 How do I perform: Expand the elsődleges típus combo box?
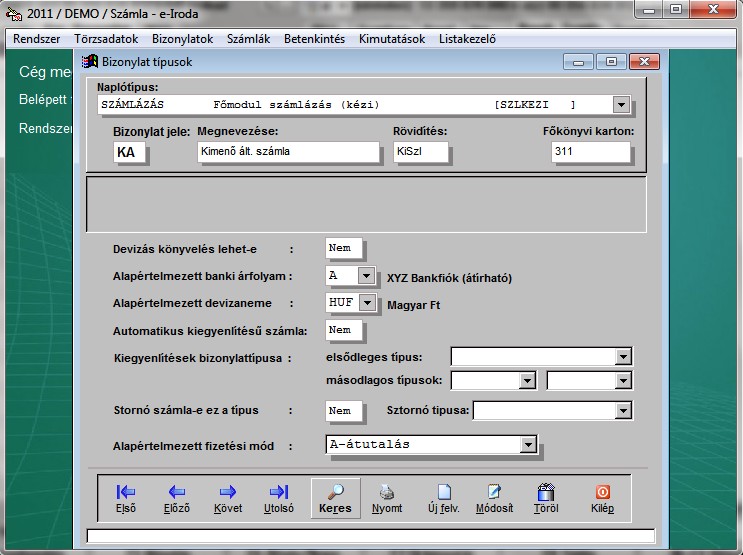point(623,357)
